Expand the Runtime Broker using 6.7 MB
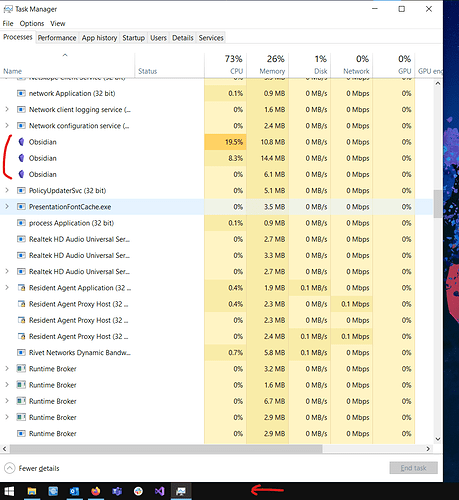This screenshot has width=459, height=500. point(7,401)
